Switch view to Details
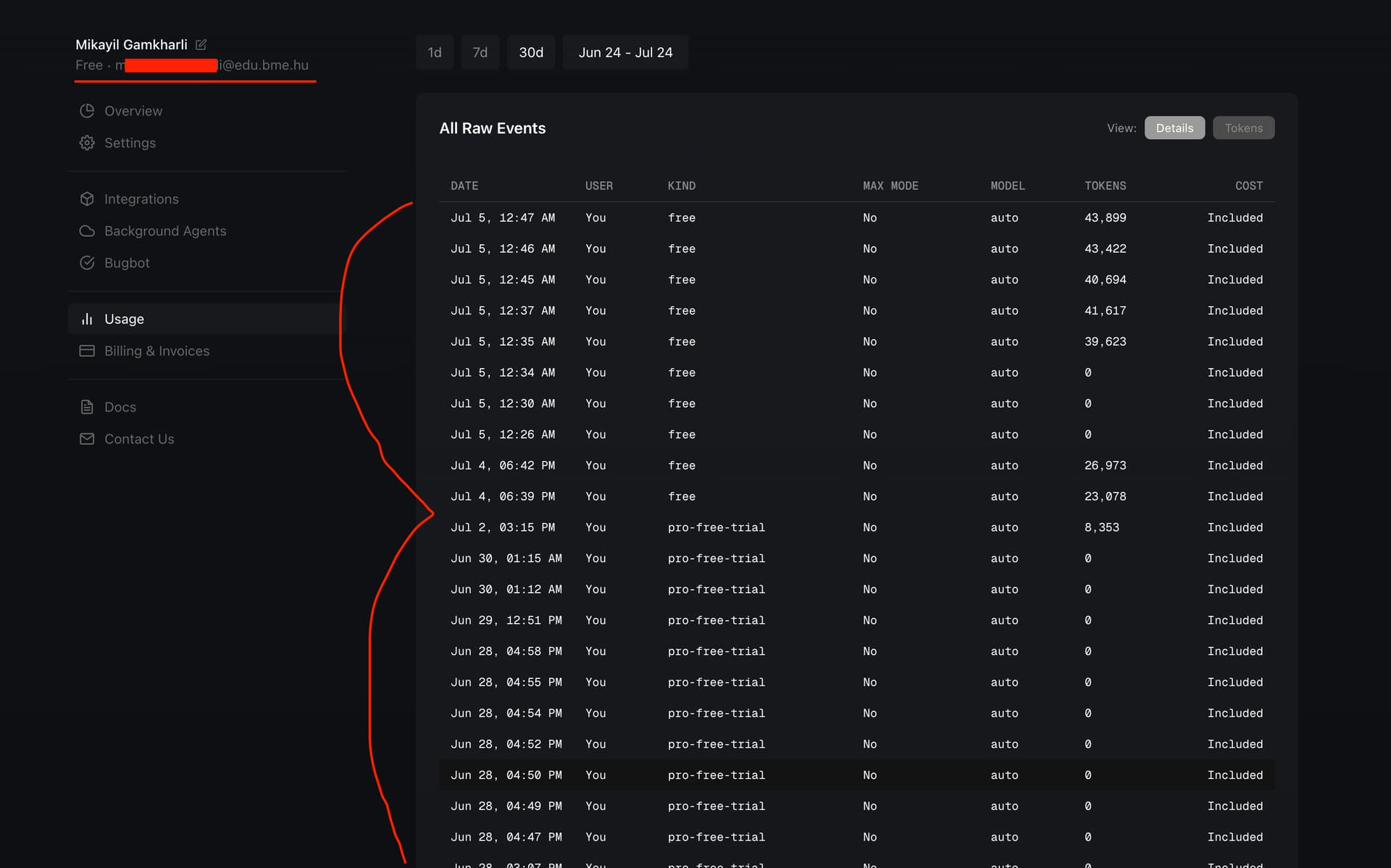The image size is (1391, 868). pos(1174,128)
